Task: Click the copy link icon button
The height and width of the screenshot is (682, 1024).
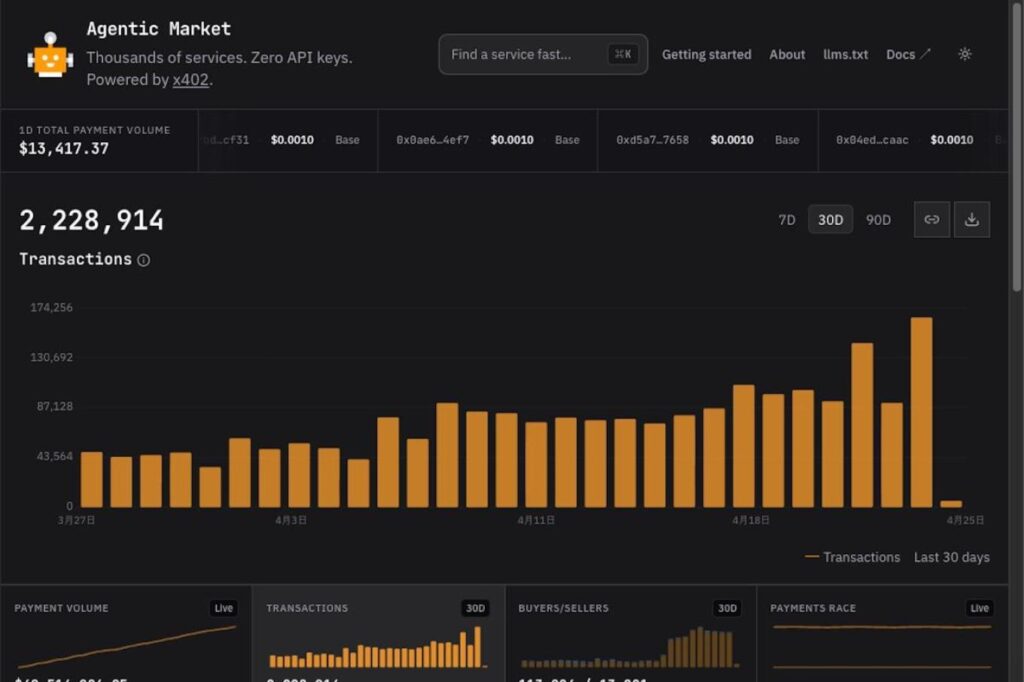Action: [931, 220]
